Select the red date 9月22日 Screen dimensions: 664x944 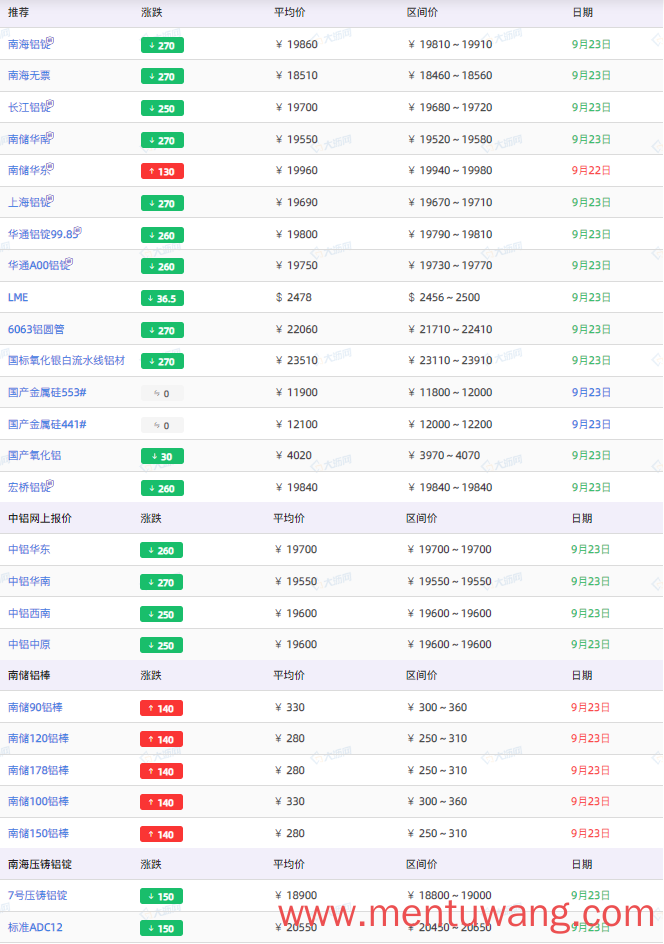pos(591,171)
